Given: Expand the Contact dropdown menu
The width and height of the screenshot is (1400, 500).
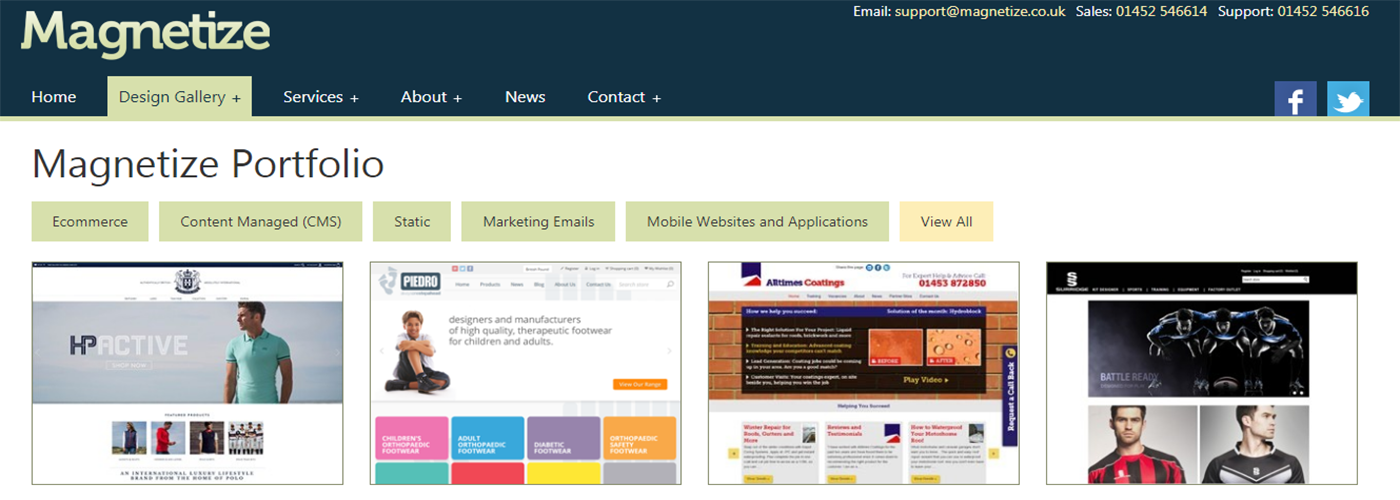Looking at the screenshot, I should click(x=624, y=97).
